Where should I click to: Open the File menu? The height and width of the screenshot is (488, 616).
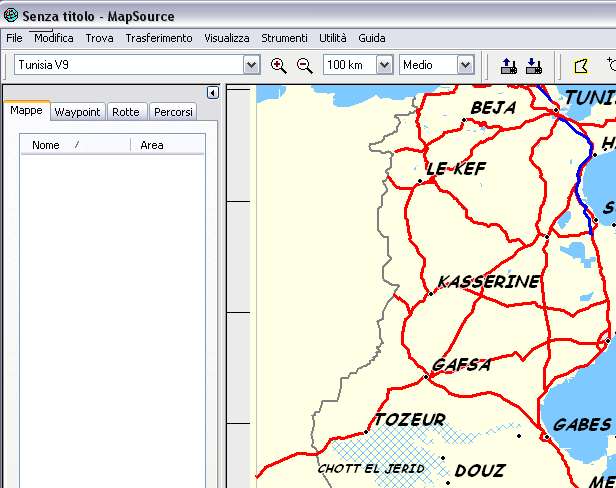tap(14, 38)
